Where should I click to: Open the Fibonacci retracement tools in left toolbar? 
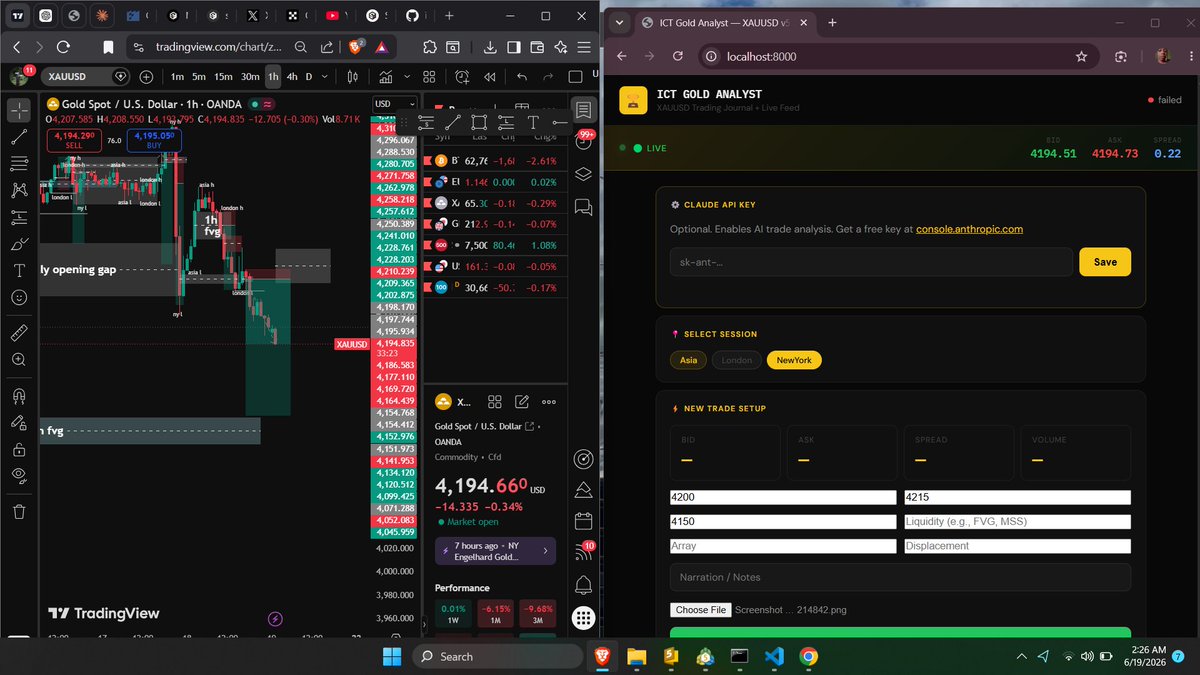pyautogui.click(x=19, y=163)
